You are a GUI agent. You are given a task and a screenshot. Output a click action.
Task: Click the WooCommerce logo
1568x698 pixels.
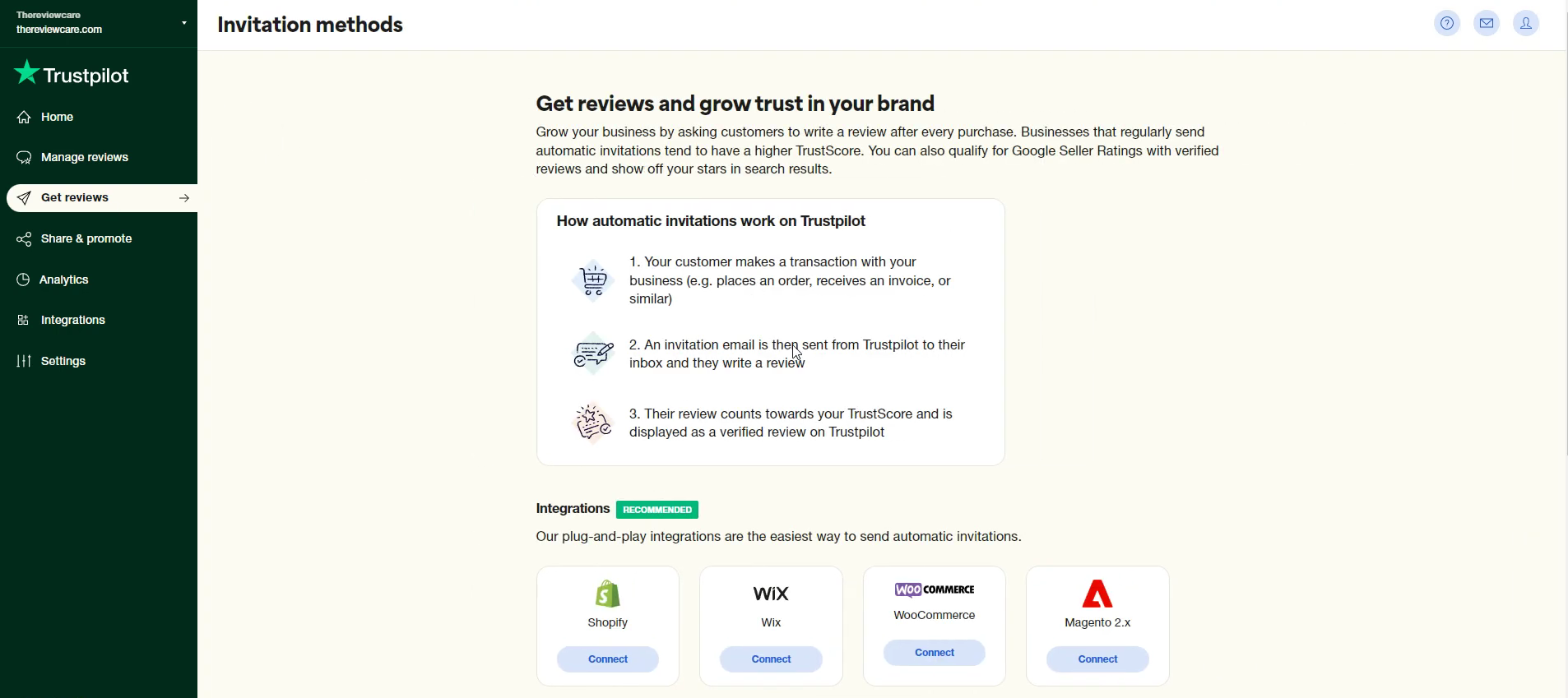tap(935, 589)
